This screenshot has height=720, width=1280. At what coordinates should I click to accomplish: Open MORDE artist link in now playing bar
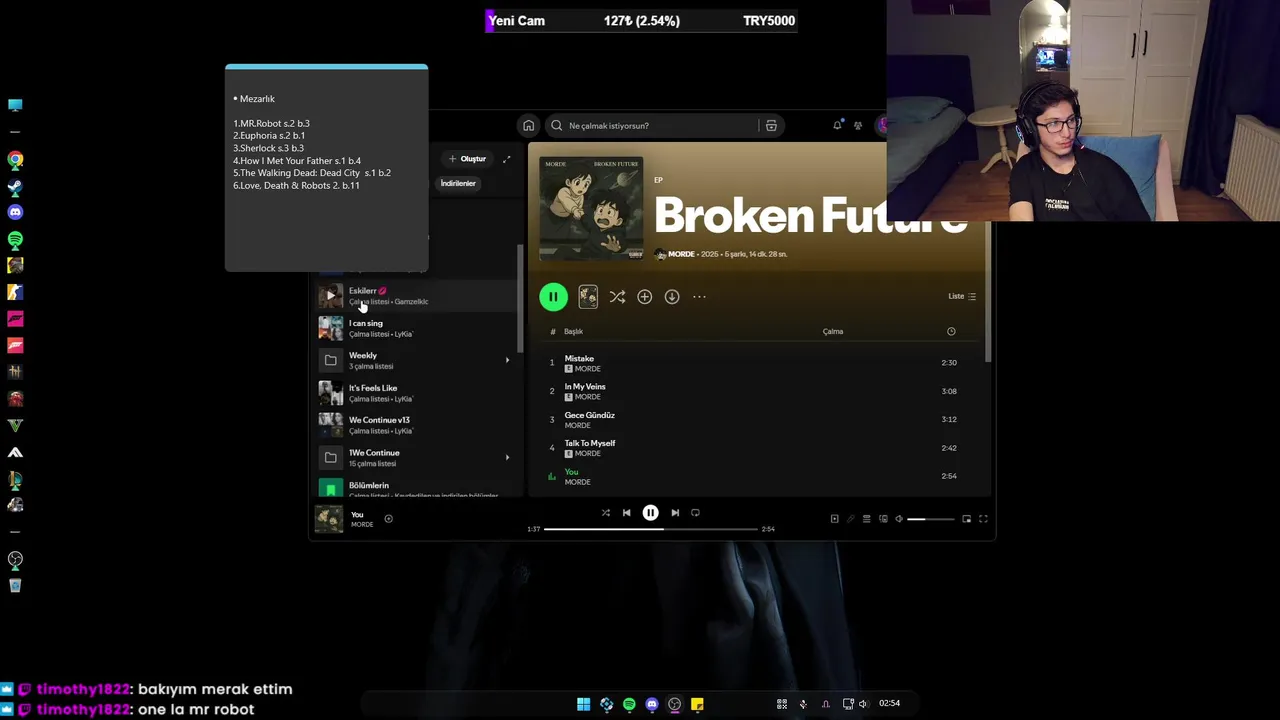tap(362, 524)
